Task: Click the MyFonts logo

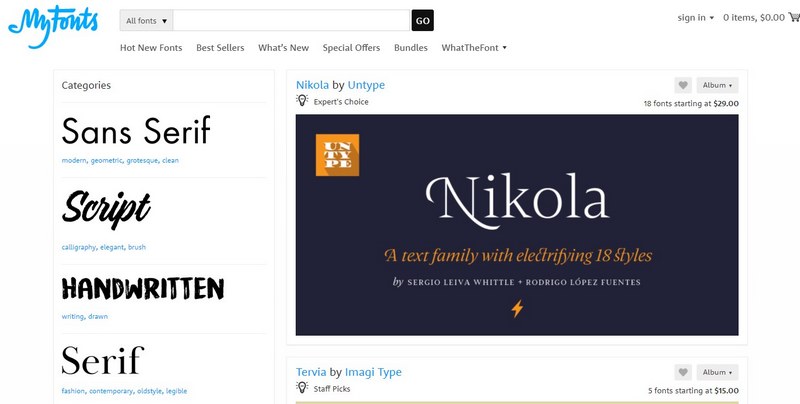Action: tap(53, 27)
